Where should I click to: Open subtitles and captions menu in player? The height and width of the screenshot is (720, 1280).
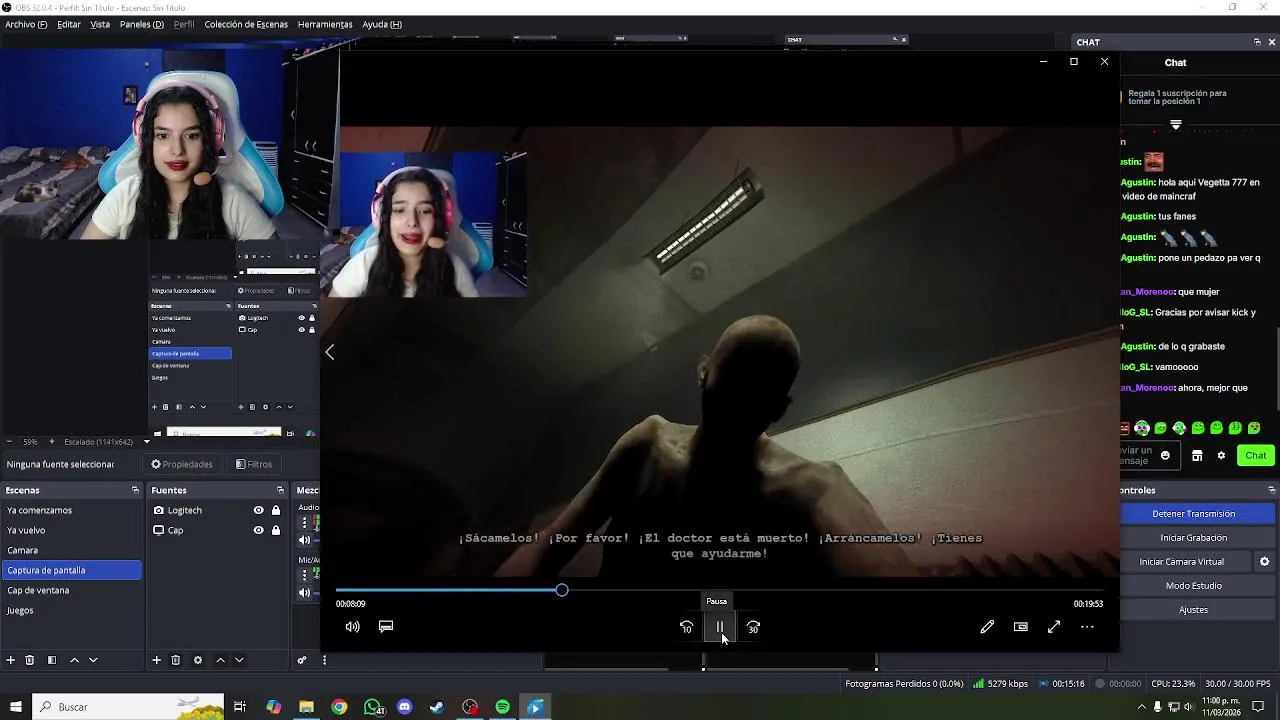[386, 627]
